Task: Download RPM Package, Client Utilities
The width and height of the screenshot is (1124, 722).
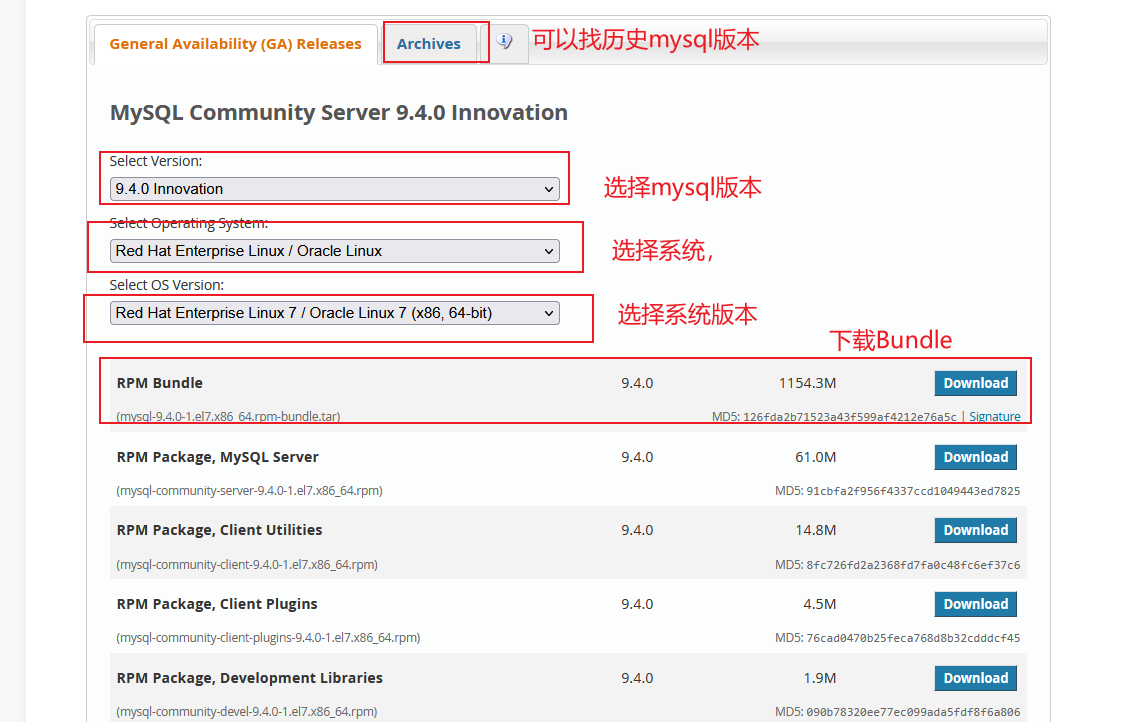Action: tap(975, 530)
